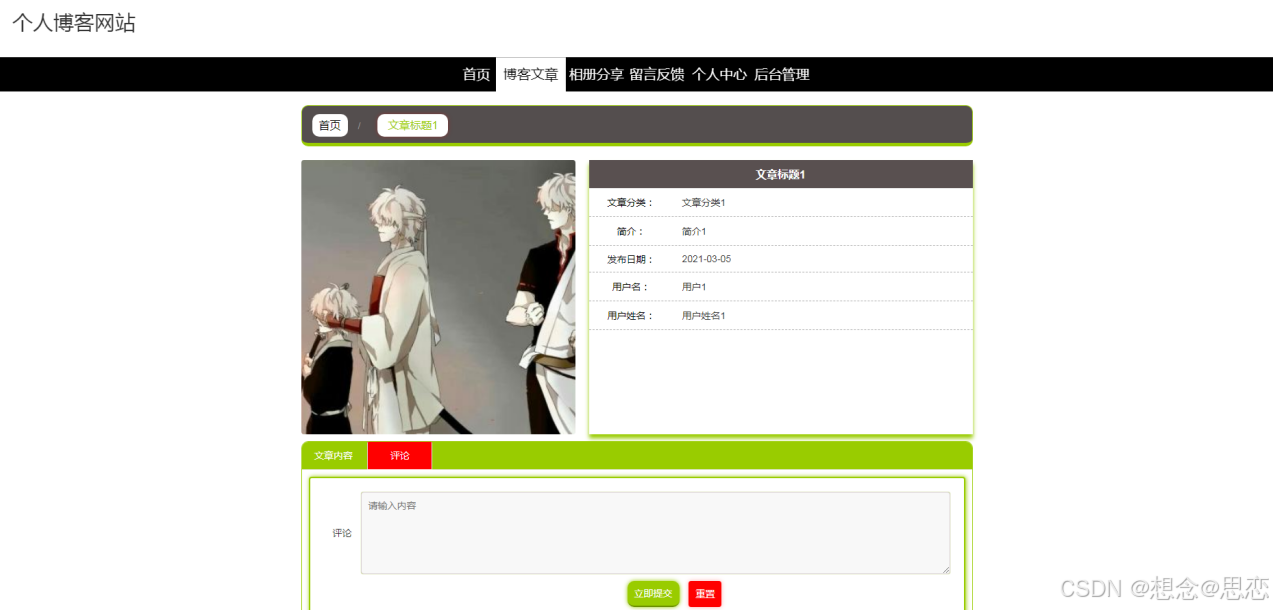1273x610 pixels.
Task: Submit the comment with 立即提交
Action: (654, 594)
